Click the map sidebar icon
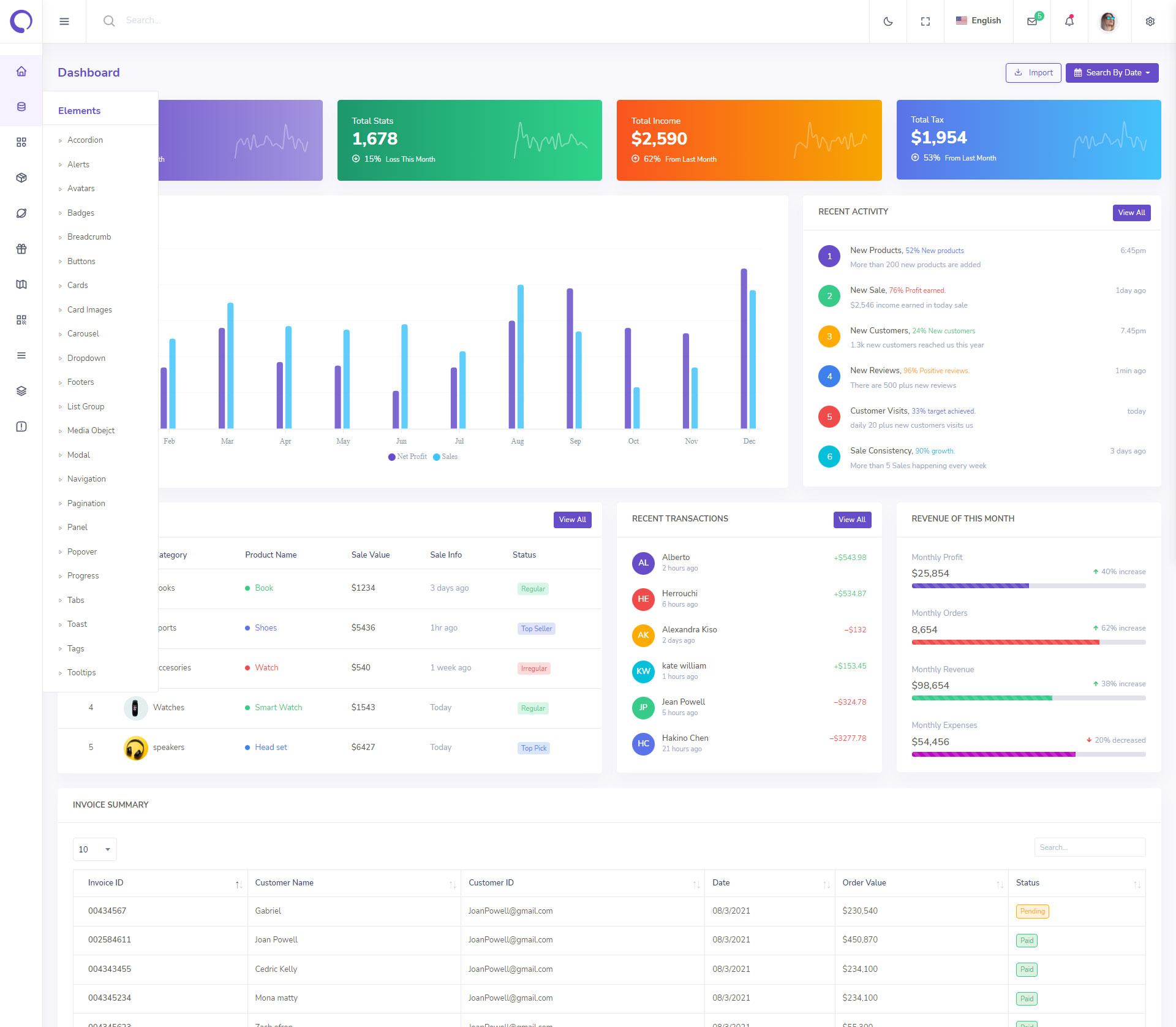This screenshot has width=1176, height=1027. click(21, 284)
